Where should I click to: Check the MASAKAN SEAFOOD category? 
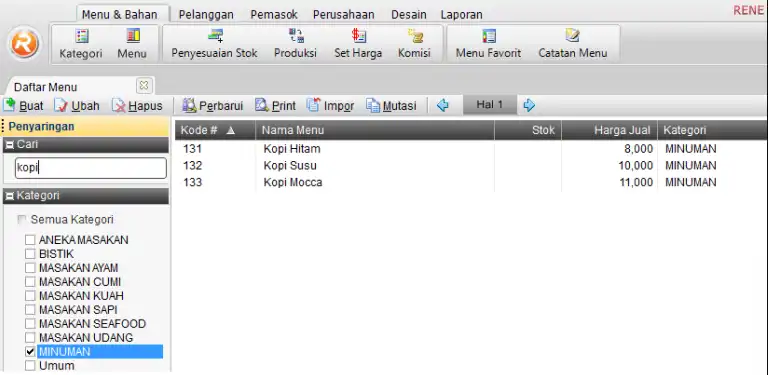pyautogui.click(x=30, y=324)
